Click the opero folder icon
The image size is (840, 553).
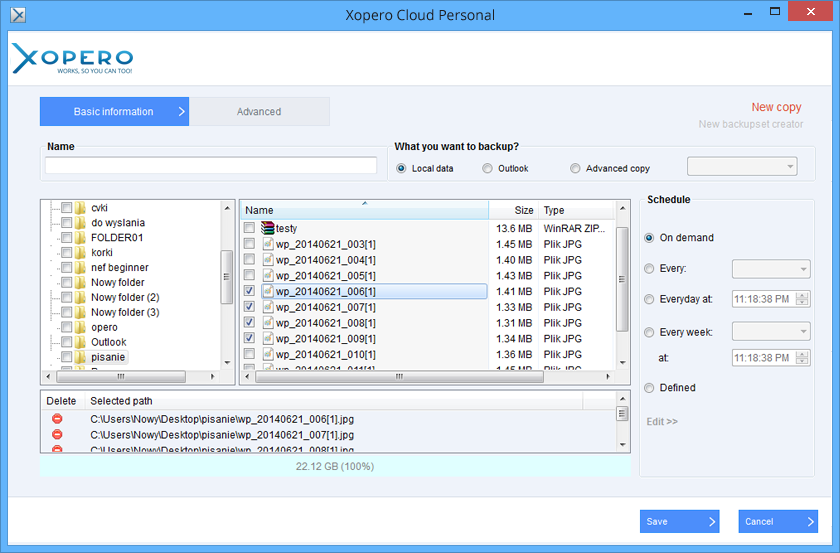(80, 327)
